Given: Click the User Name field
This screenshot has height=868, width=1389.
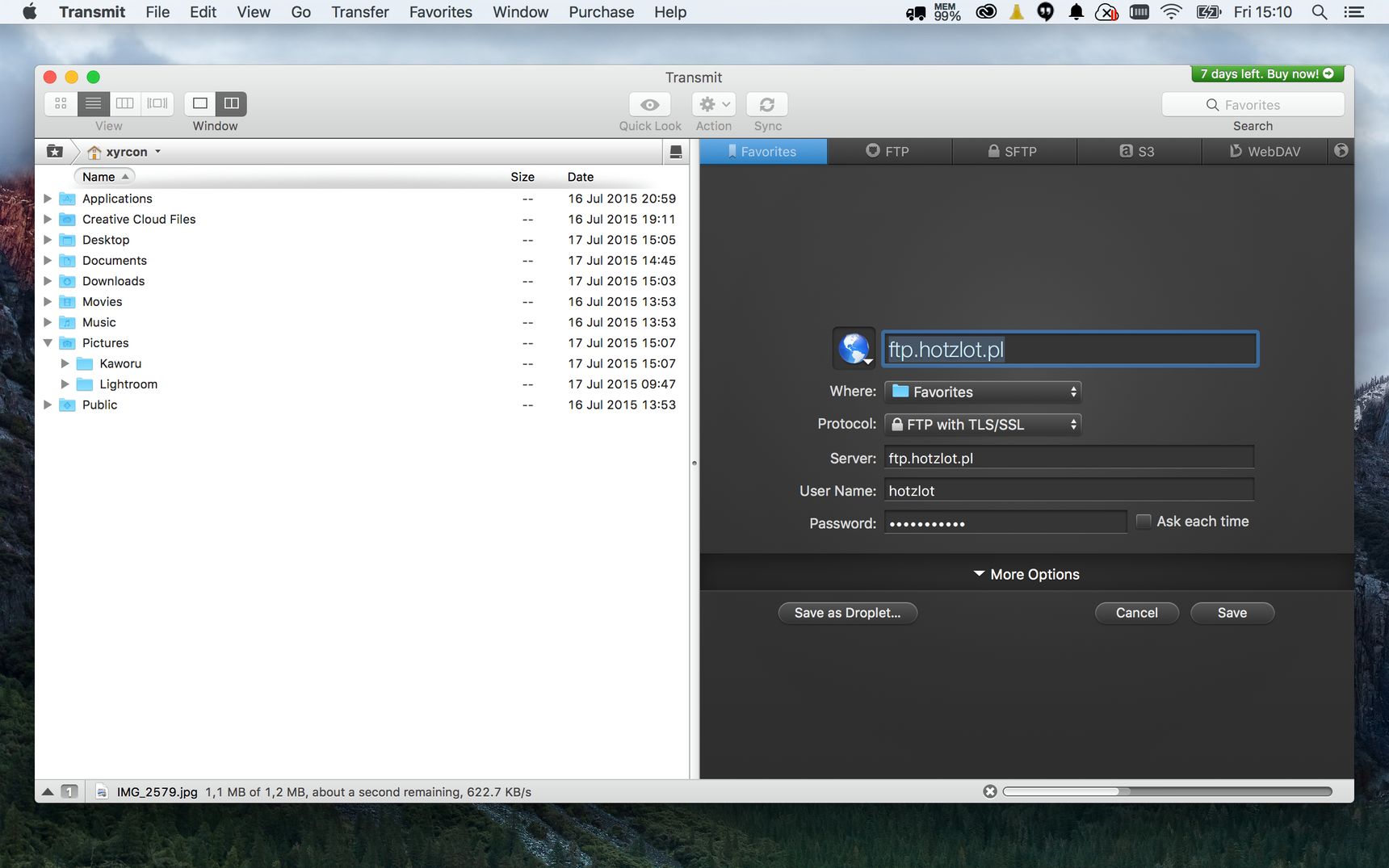Looking at the screenshot, I should (x=1068, y=490).
